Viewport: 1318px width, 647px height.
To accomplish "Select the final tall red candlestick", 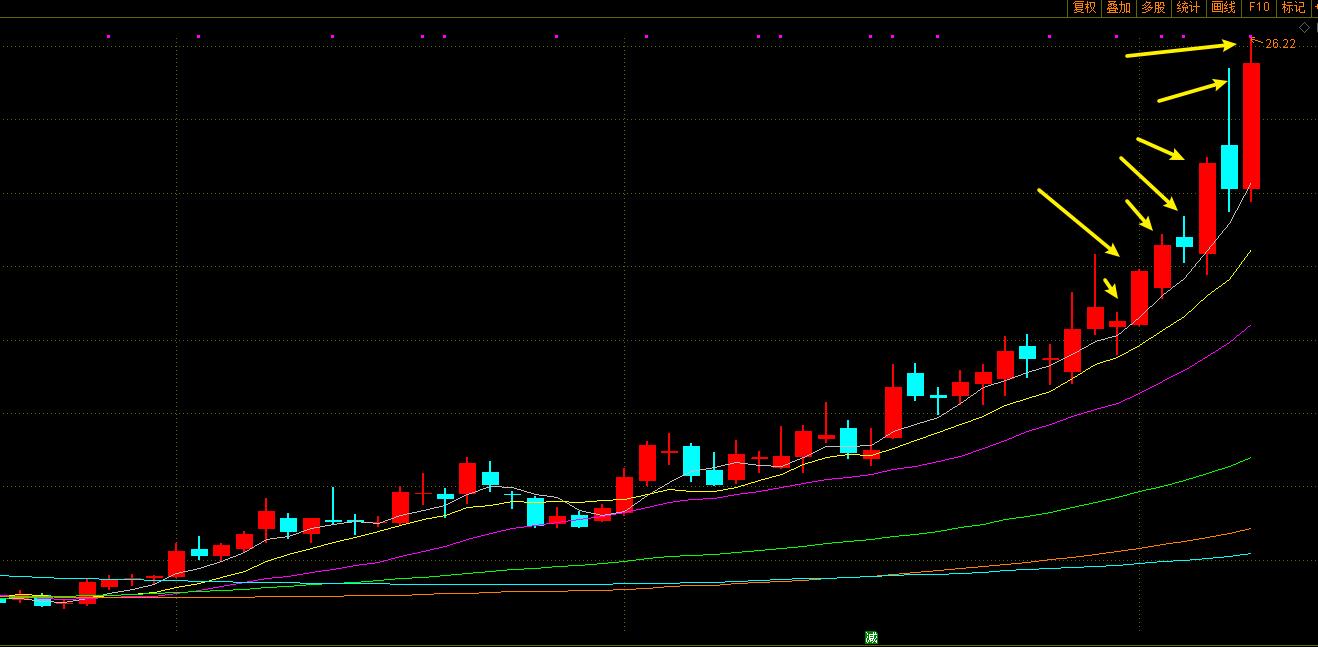I will click(1251, 125).
